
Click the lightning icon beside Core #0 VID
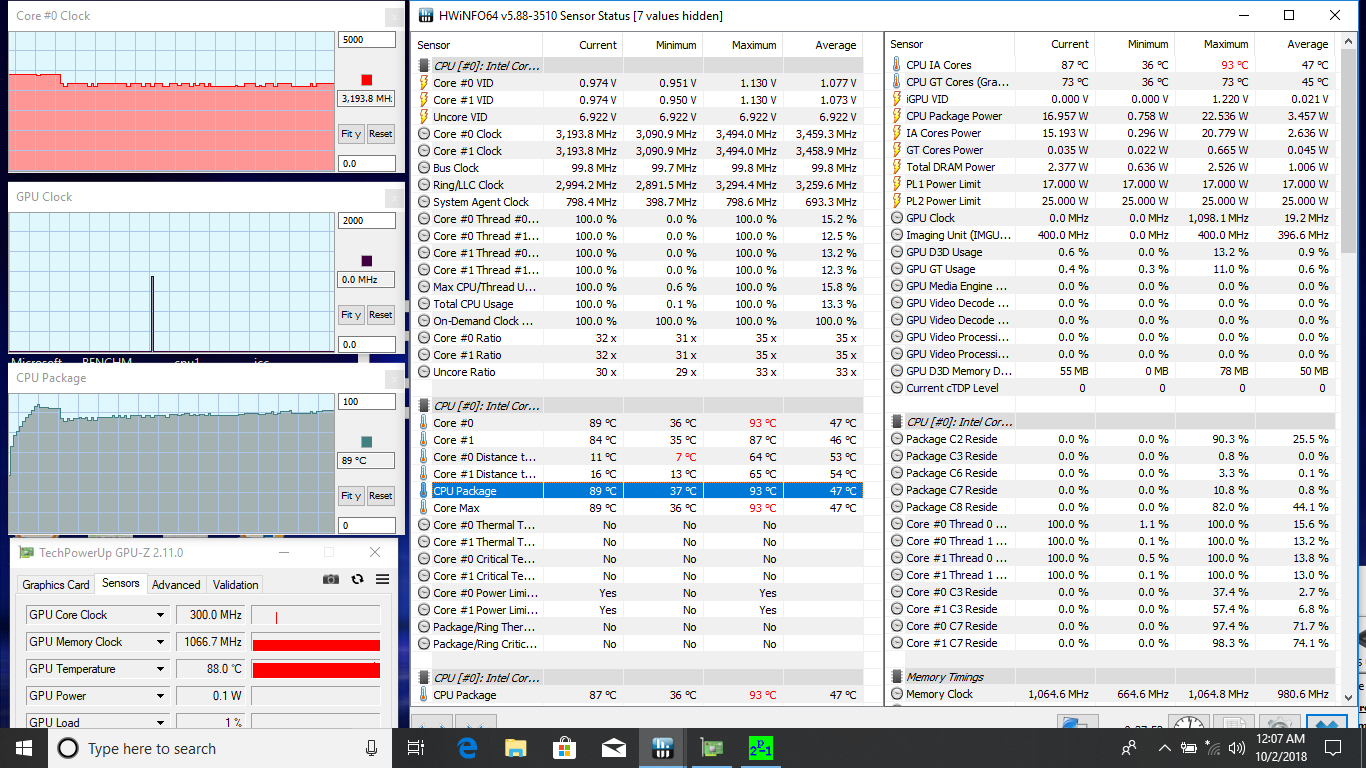click(x=424, y=83)
